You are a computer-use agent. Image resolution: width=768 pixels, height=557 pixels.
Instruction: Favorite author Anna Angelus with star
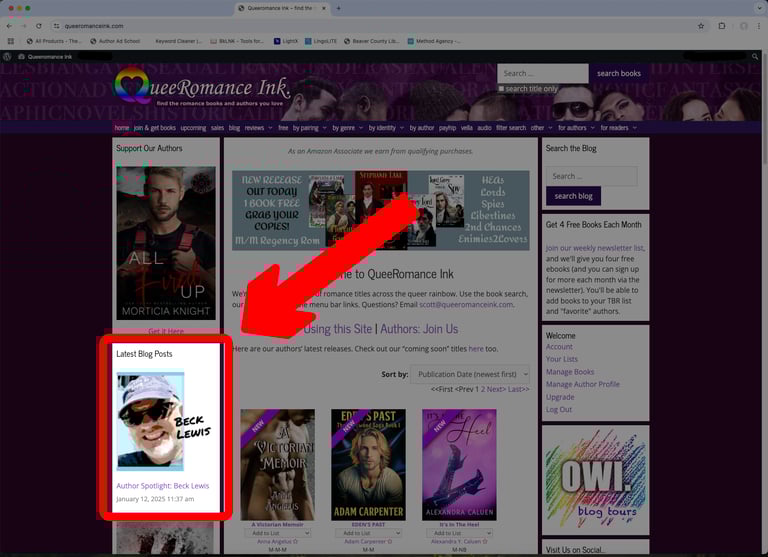[295, 542]
